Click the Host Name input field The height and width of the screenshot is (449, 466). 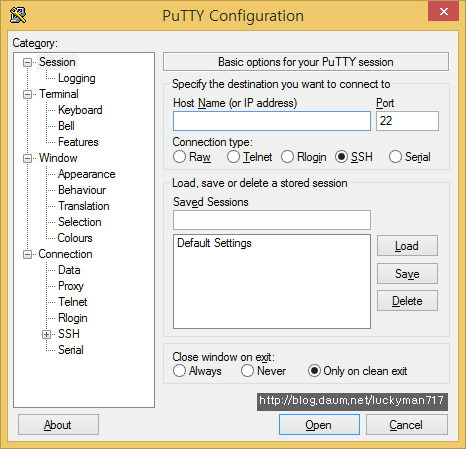click(272, 121)
